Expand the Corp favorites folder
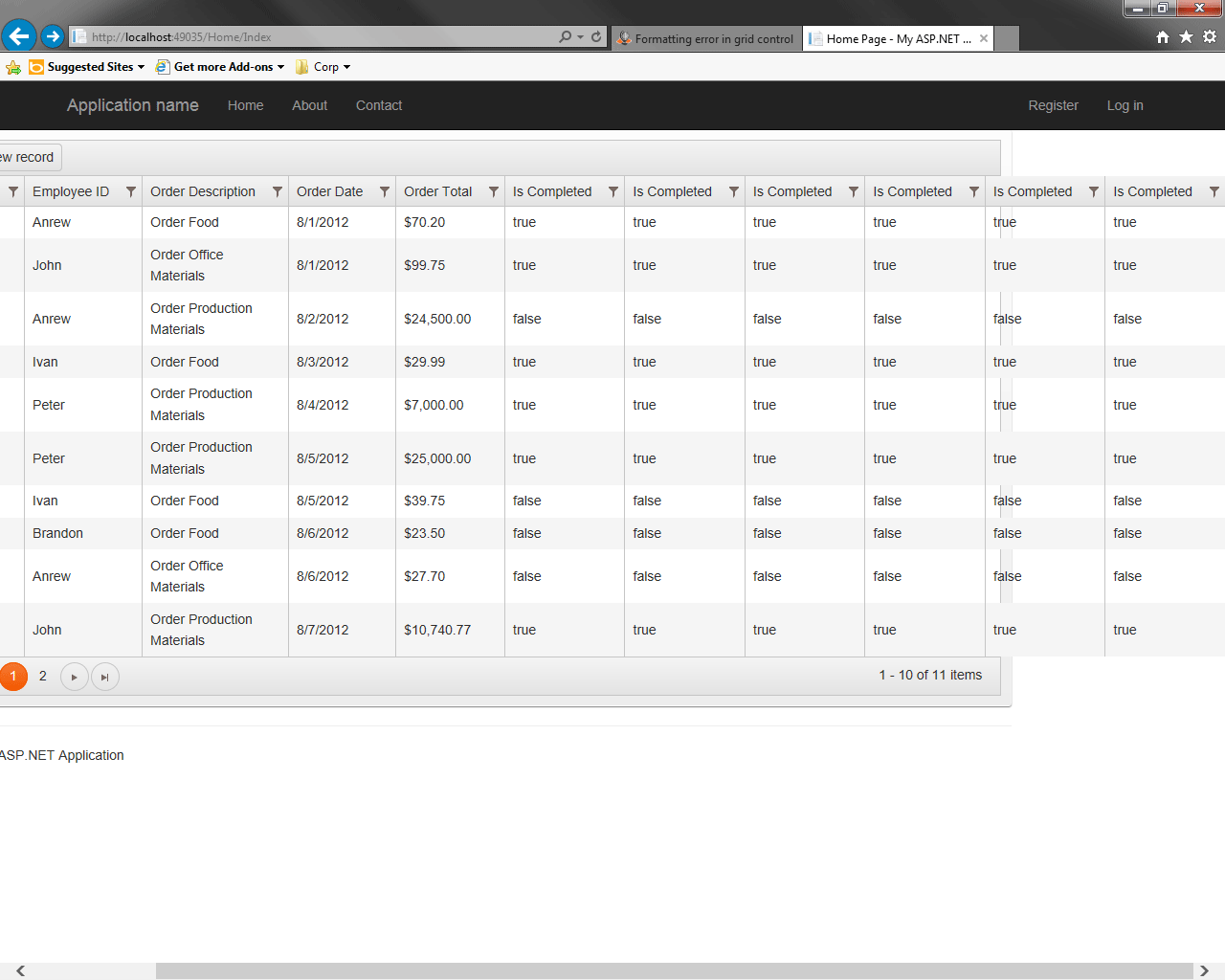This screenshot has height=980, width=1225. click(323, 67)
